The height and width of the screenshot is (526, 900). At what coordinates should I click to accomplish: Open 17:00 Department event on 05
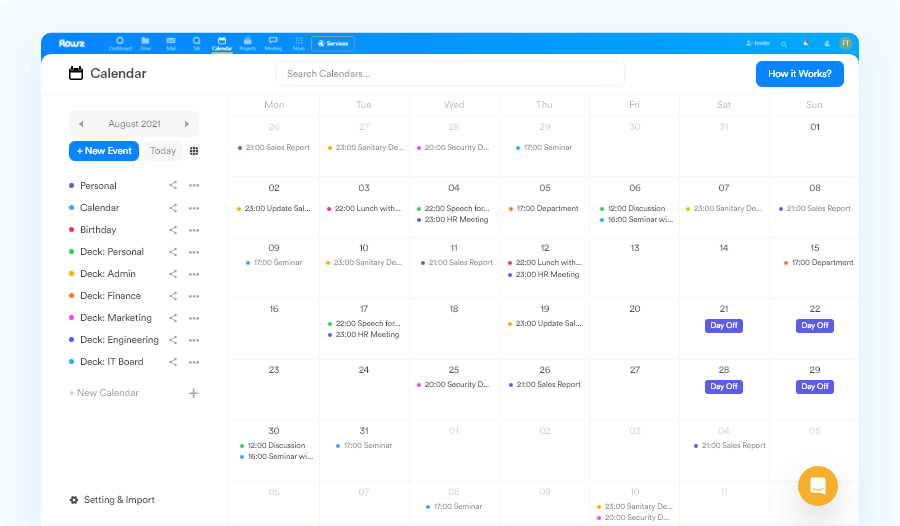(x=544, y=208)
